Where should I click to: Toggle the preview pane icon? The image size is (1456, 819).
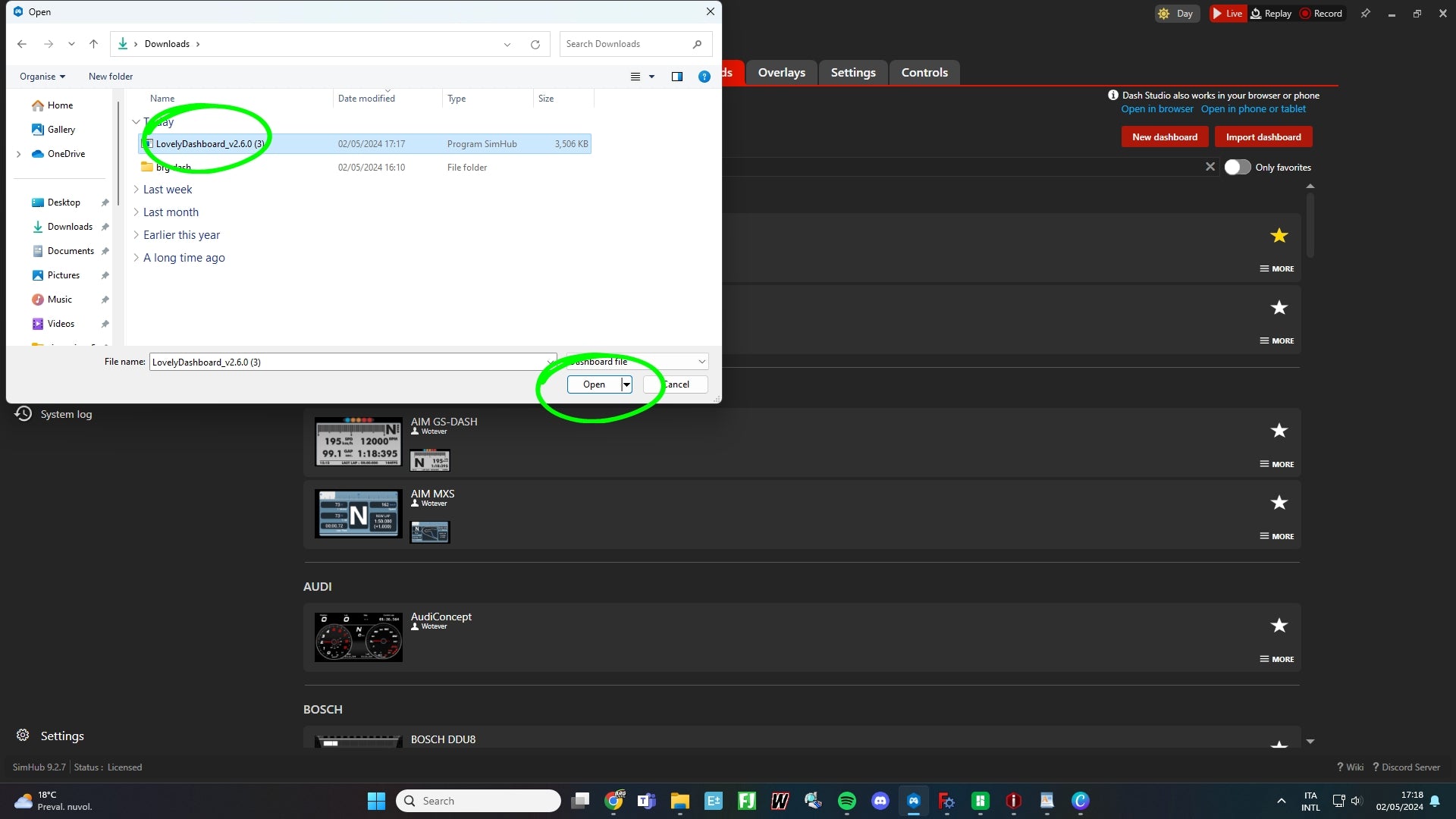point(677,77)
